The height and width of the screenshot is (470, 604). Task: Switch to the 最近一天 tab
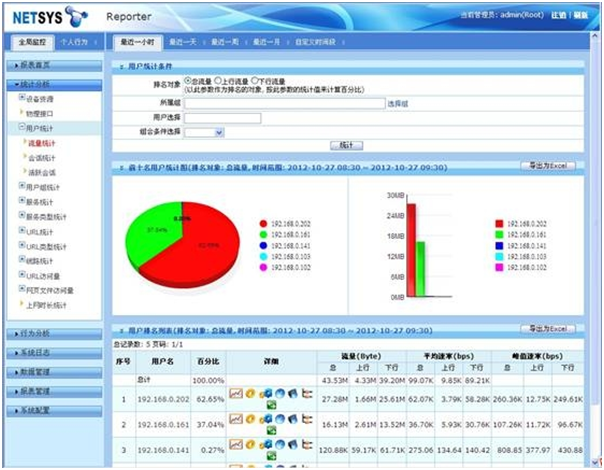pos(182,42)
